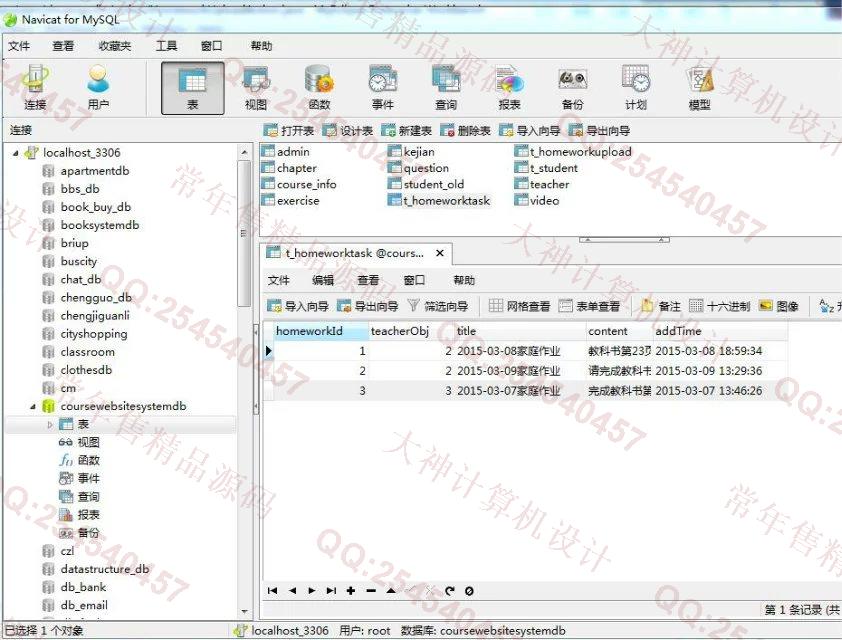
Task: Click the addTime column header
Action: tap(721, 331)
